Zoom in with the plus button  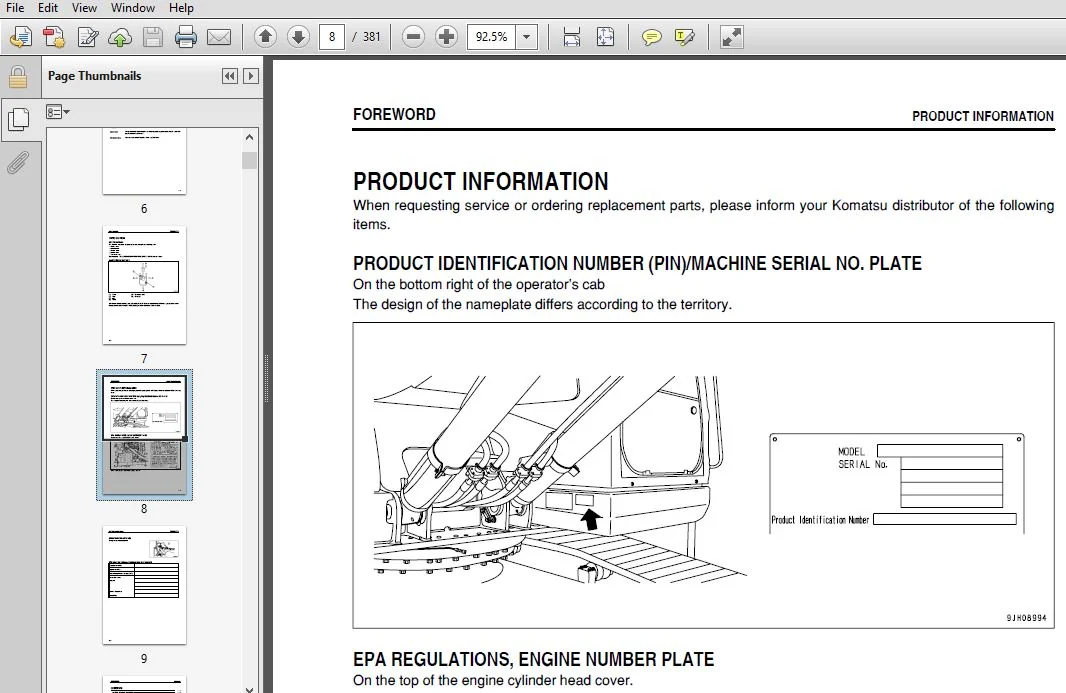pos(446,37)
